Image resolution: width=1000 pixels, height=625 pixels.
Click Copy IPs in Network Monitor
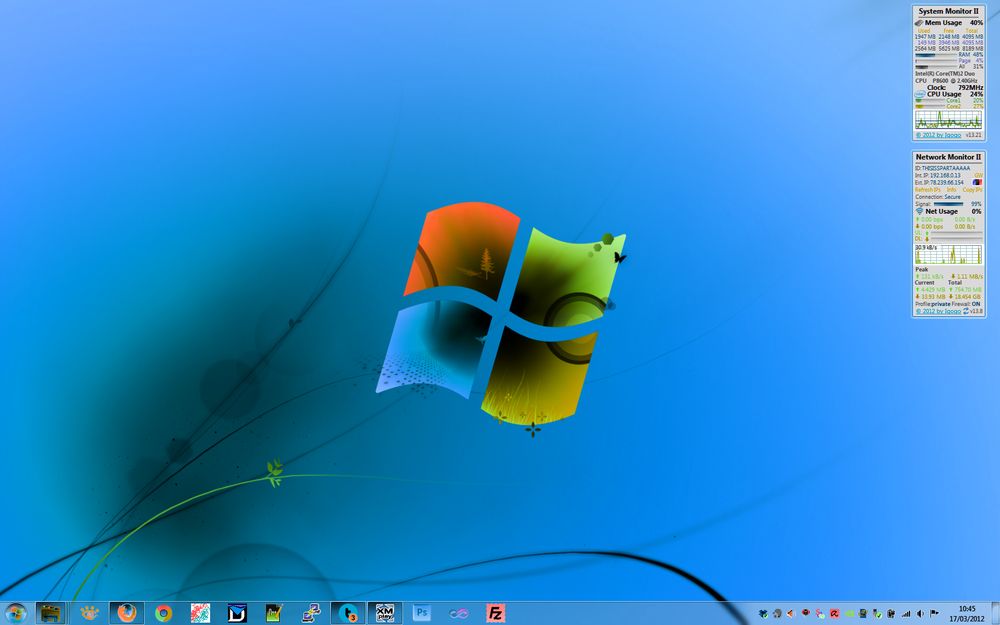pos(972,189)
